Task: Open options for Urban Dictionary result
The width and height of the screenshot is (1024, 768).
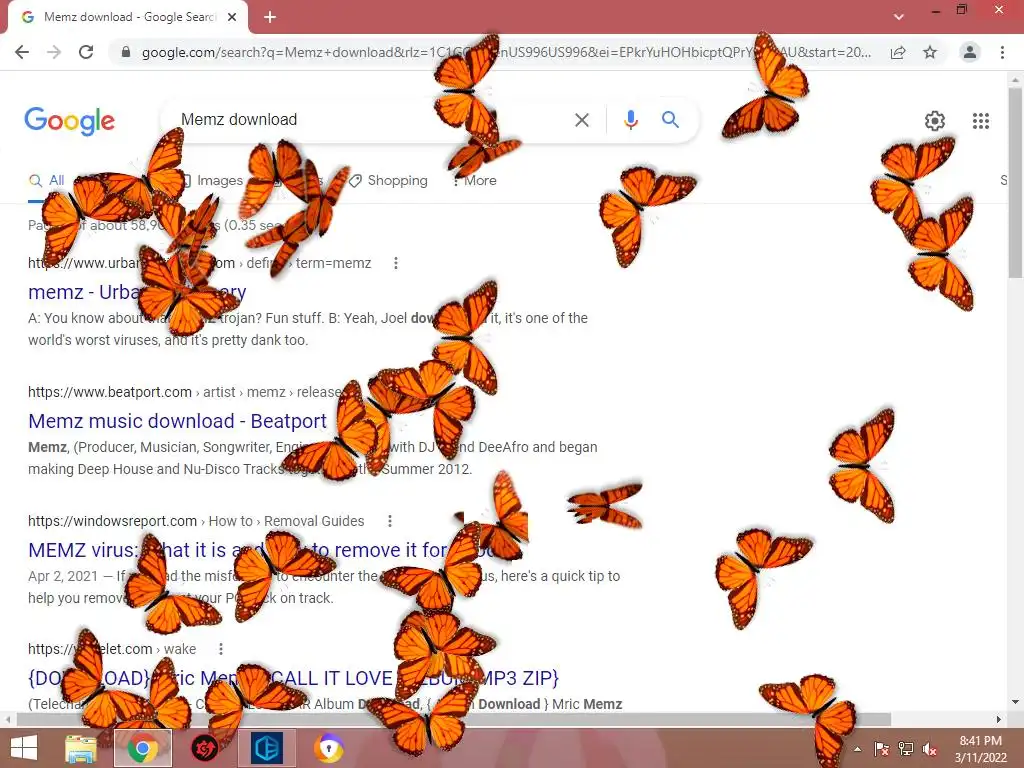Action: point(395,263)
